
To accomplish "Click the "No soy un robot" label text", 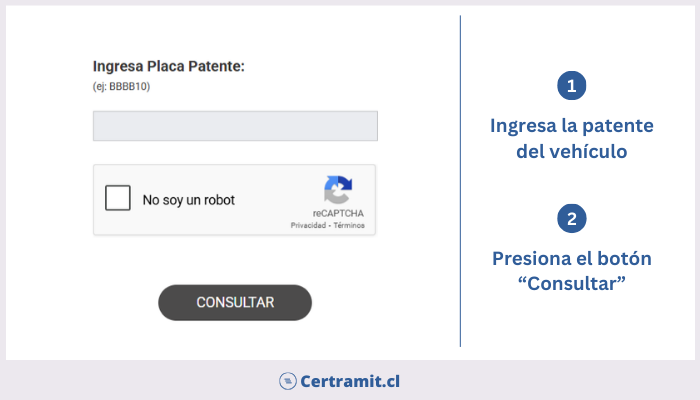I will click(189, 200).
